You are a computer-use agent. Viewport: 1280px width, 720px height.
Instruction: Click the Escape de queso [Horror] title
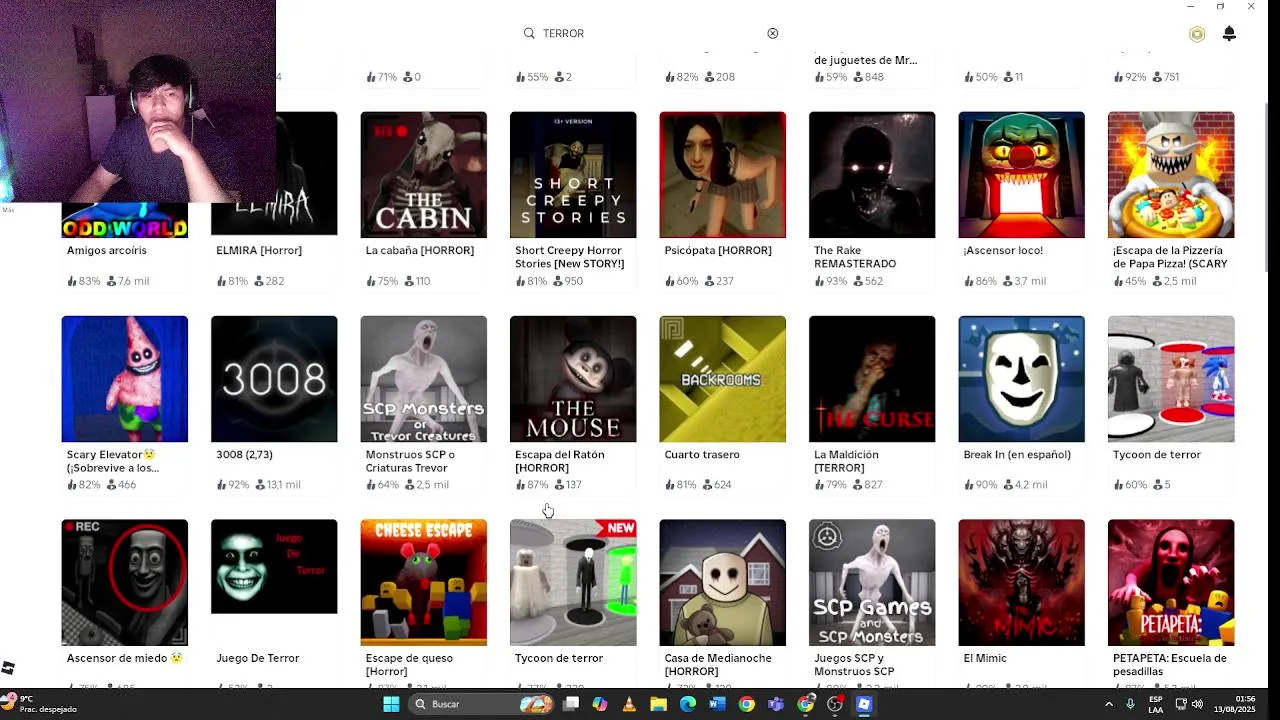(x=409, y=665)
